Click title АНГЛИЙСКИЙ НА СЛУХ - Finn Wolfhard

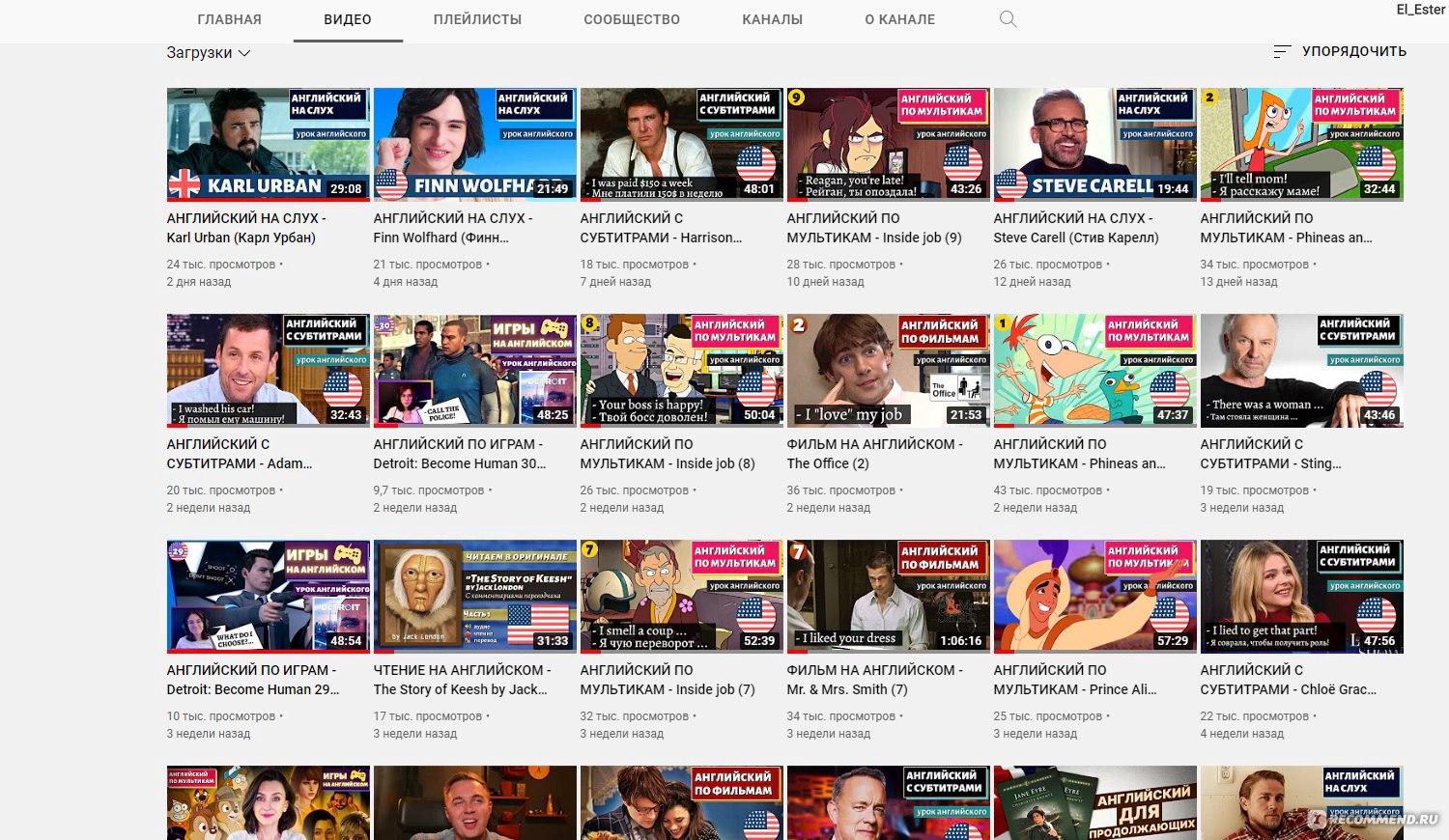[453, 228]
